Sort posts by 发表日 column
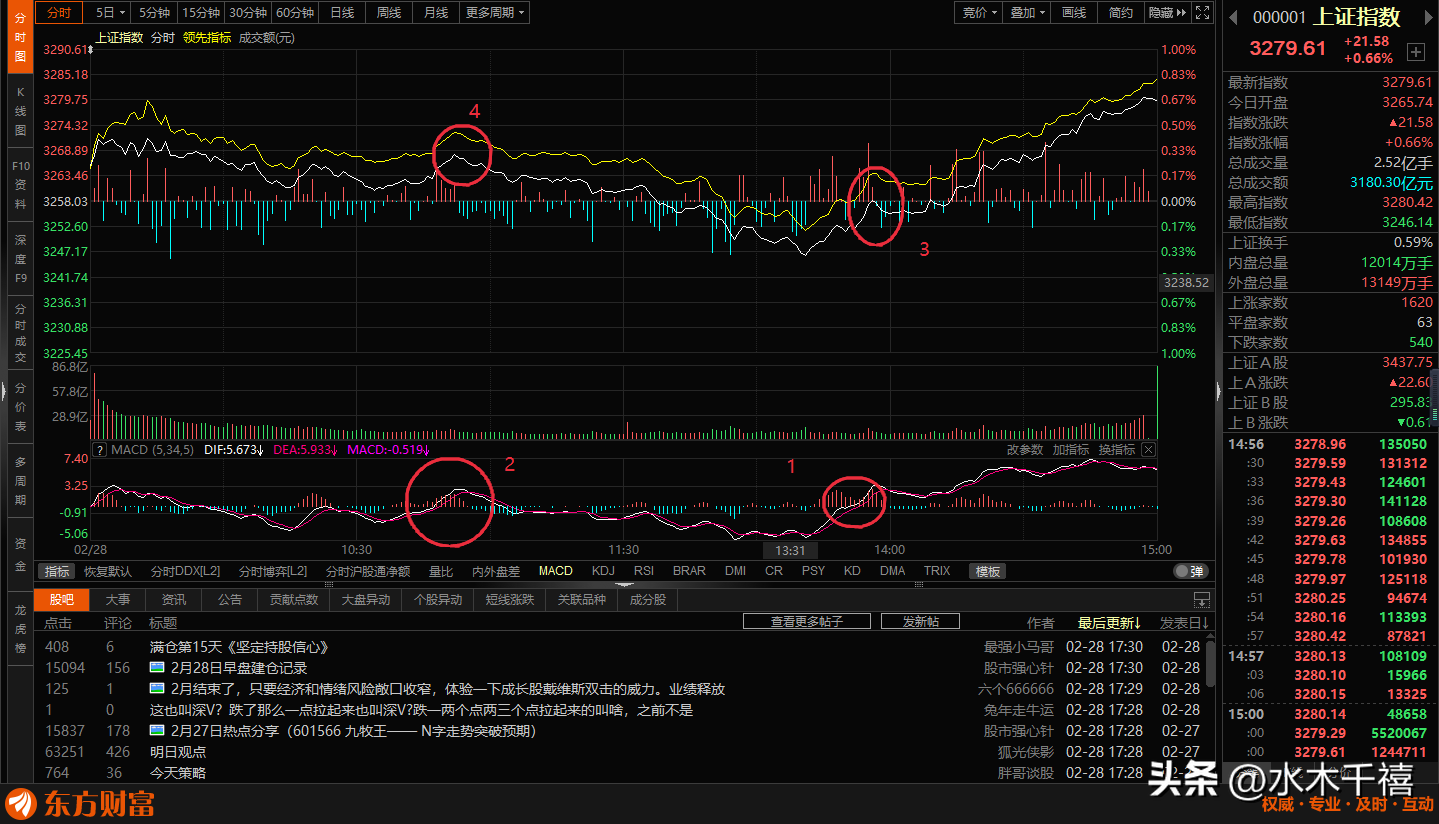Image resolution: width=1439 pixels, height=824 pixels. coord(1184,622)
